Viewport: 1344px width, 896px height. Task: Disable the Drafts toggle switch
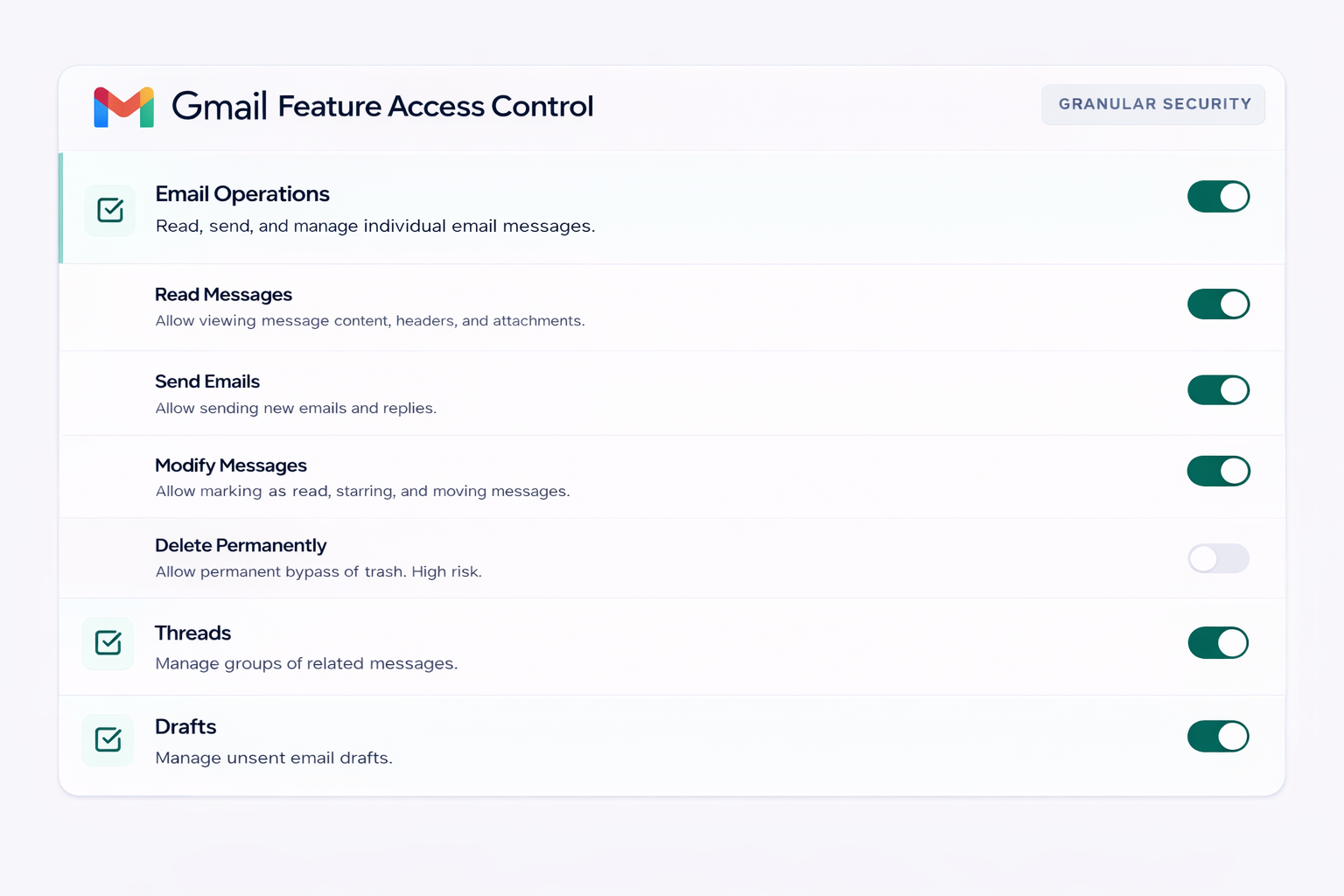[1218, 737]
